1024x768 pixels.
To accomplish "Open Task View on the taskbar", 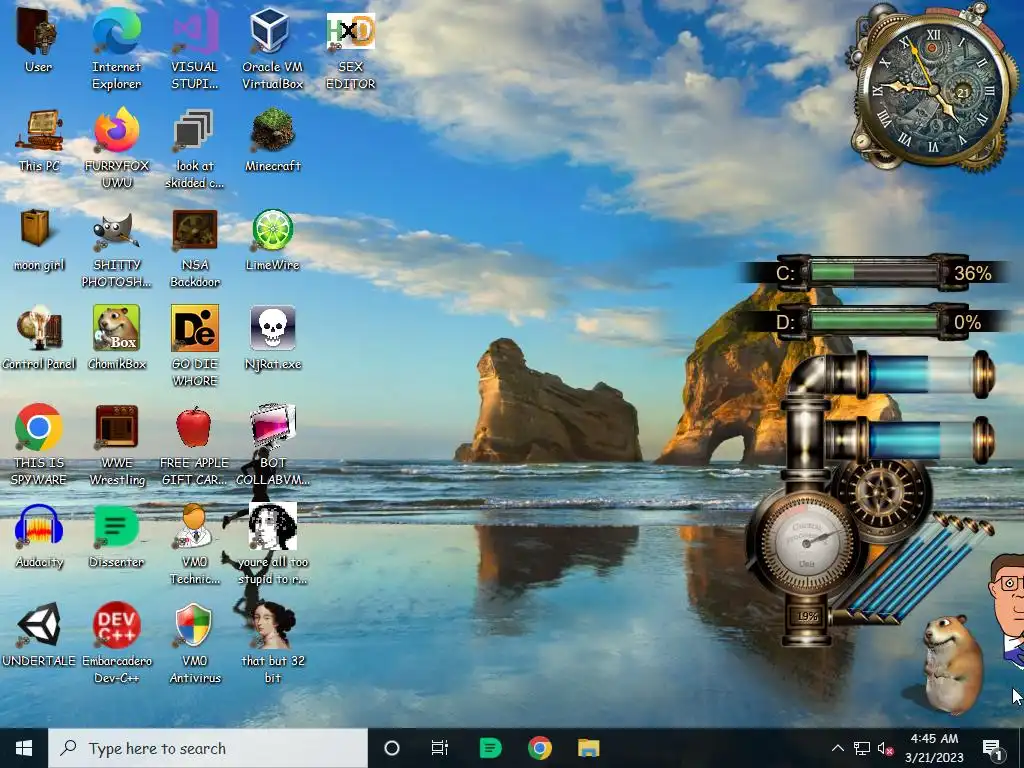I will click(x=440, y=748).
